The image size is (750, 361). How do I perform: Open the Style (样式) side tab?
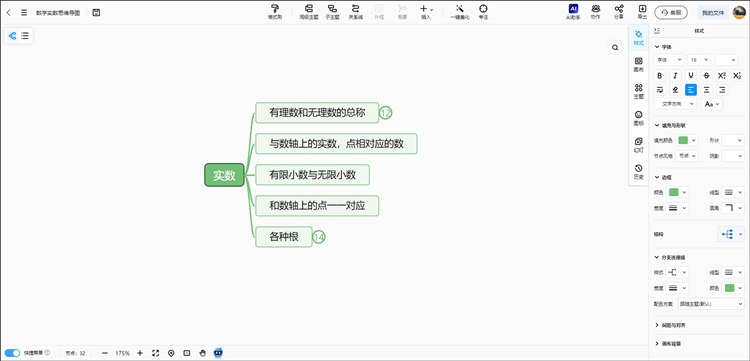[638, 38]
